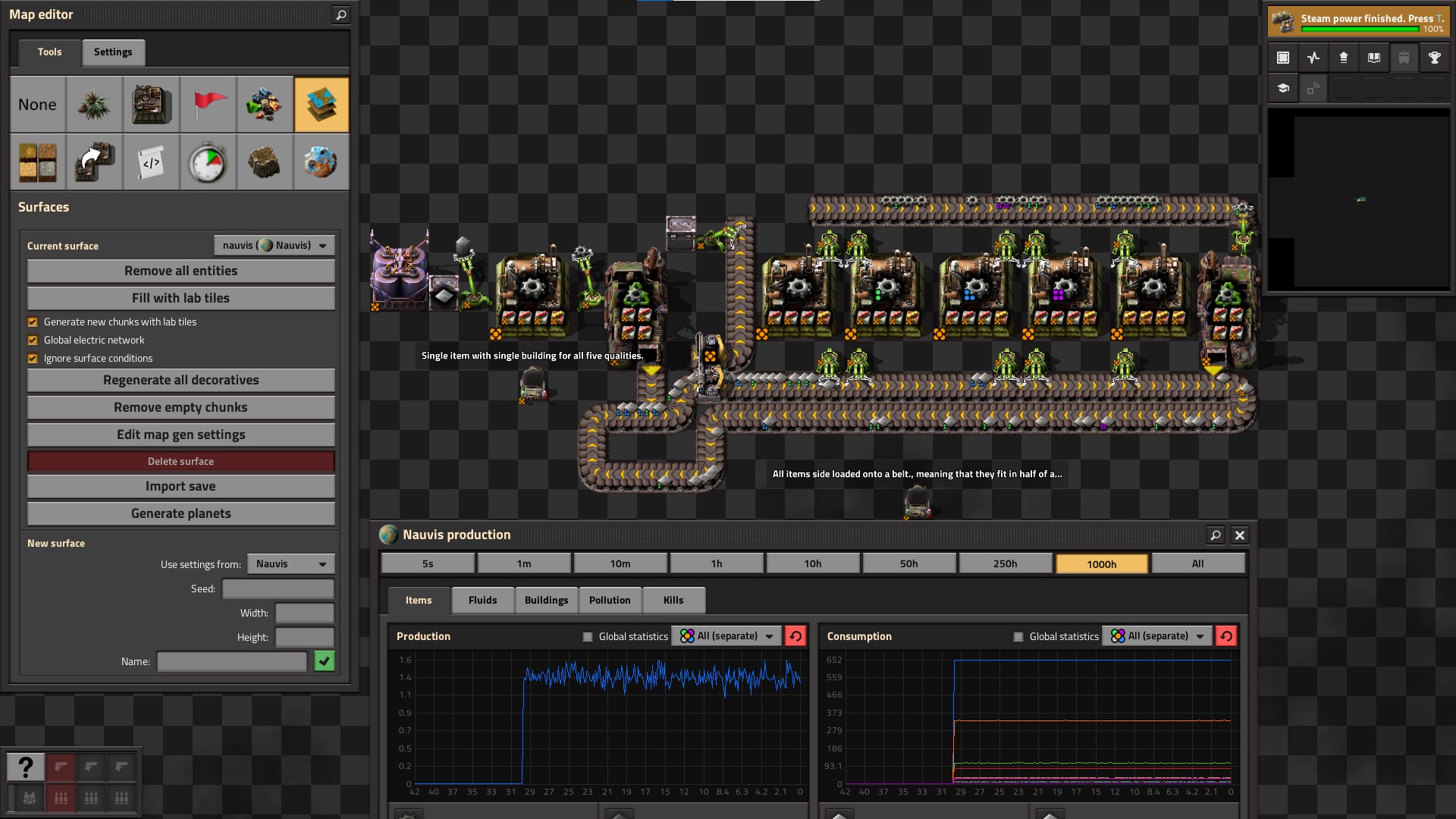The height and width of the screenshot is (819, 1456).
Task: Click the production window search magnifier
Action: point(1215,535)
